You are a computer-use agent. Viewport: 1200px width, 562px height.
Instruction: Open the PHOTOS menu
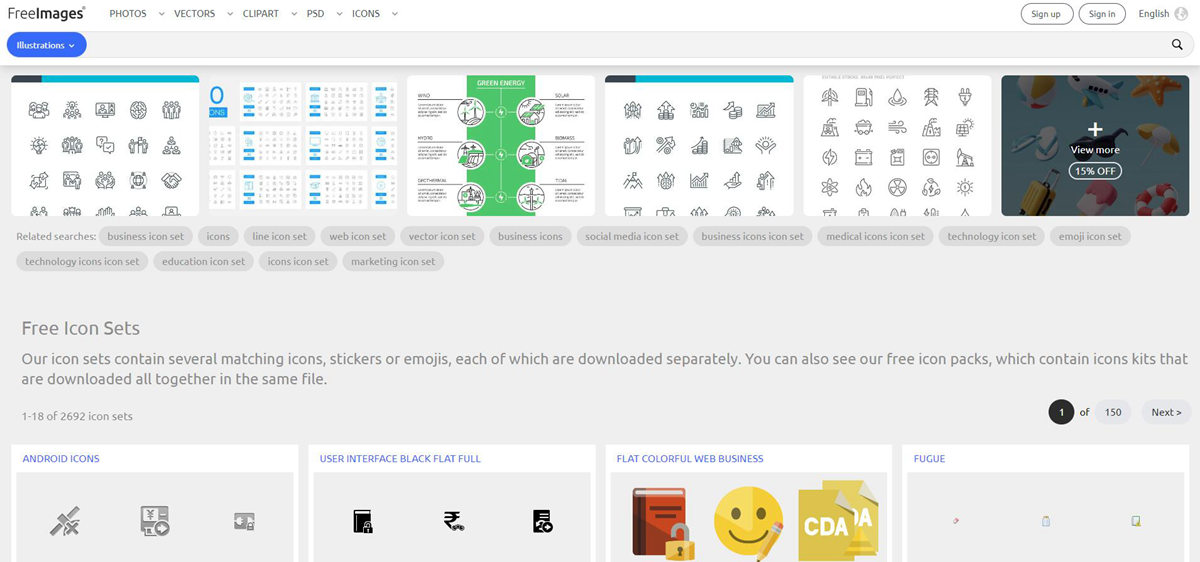click(x=128, y=14)
